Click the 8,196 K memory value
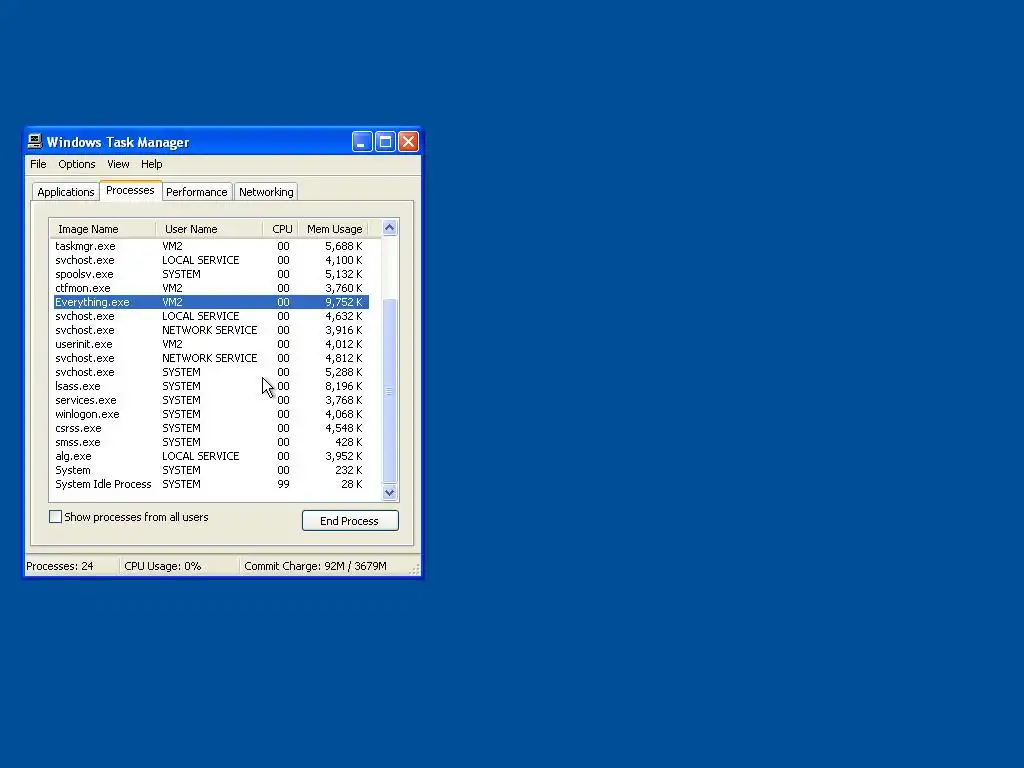Screen dimensions: 1024x768 tap(344, 386)
